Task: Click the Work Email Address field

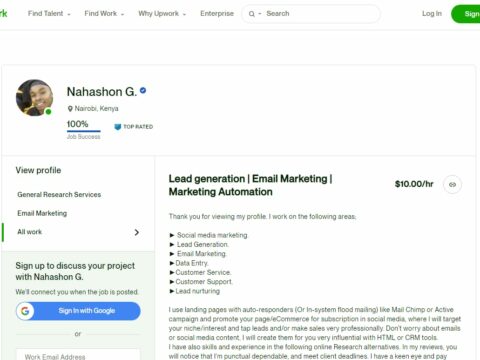Action: pyautogui.click(x=78, y=355)
